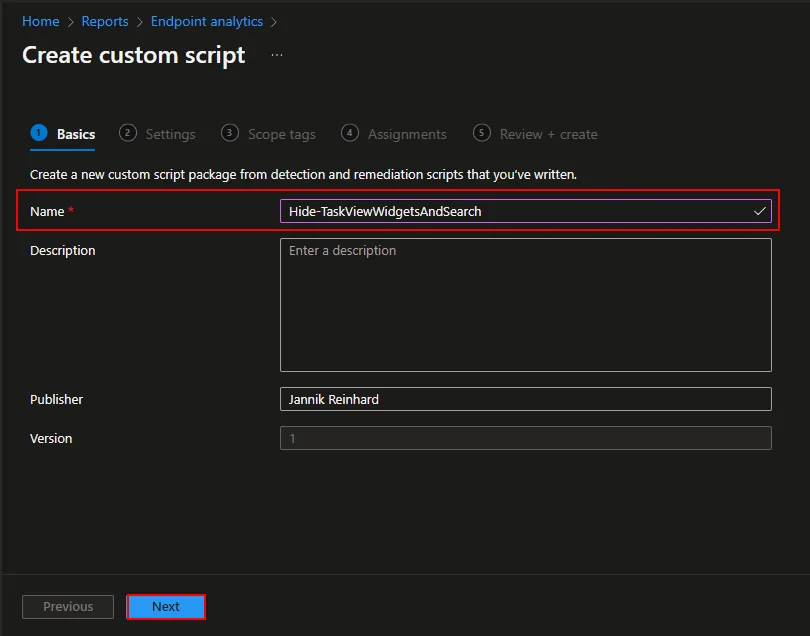
Task: Click the Publisher input field
Action: pos(525,399)
